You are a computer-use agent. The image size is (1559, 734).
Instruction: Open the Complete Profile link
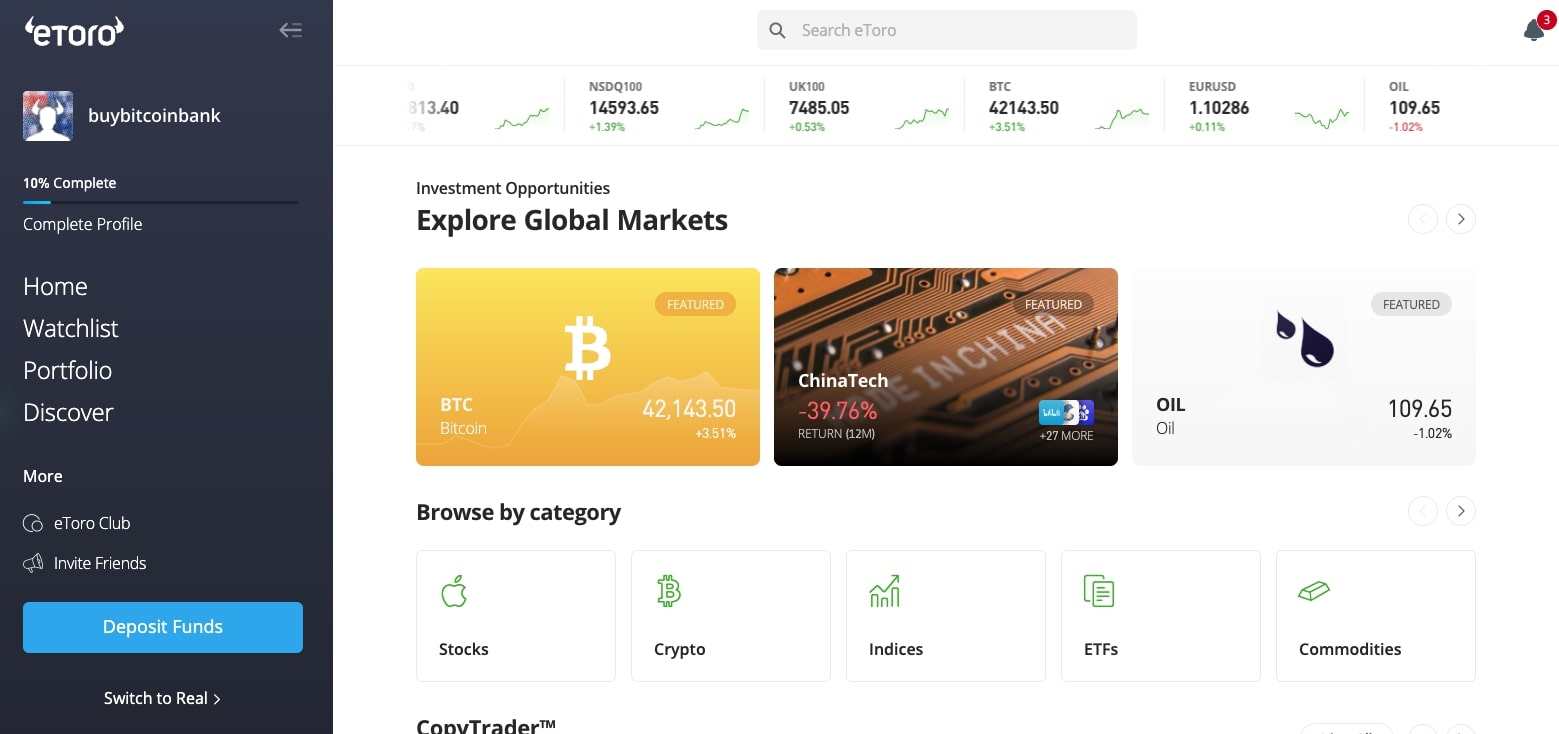coord(83,224)
